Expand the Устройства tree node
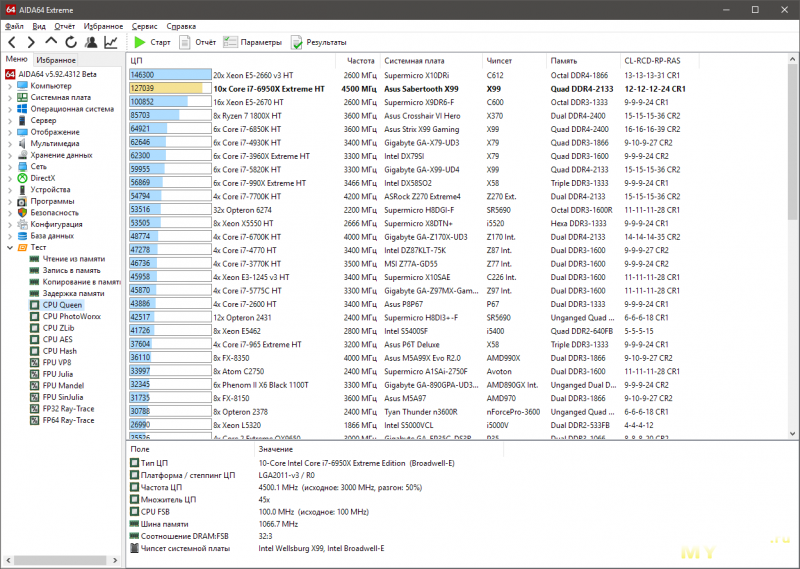 10,190
